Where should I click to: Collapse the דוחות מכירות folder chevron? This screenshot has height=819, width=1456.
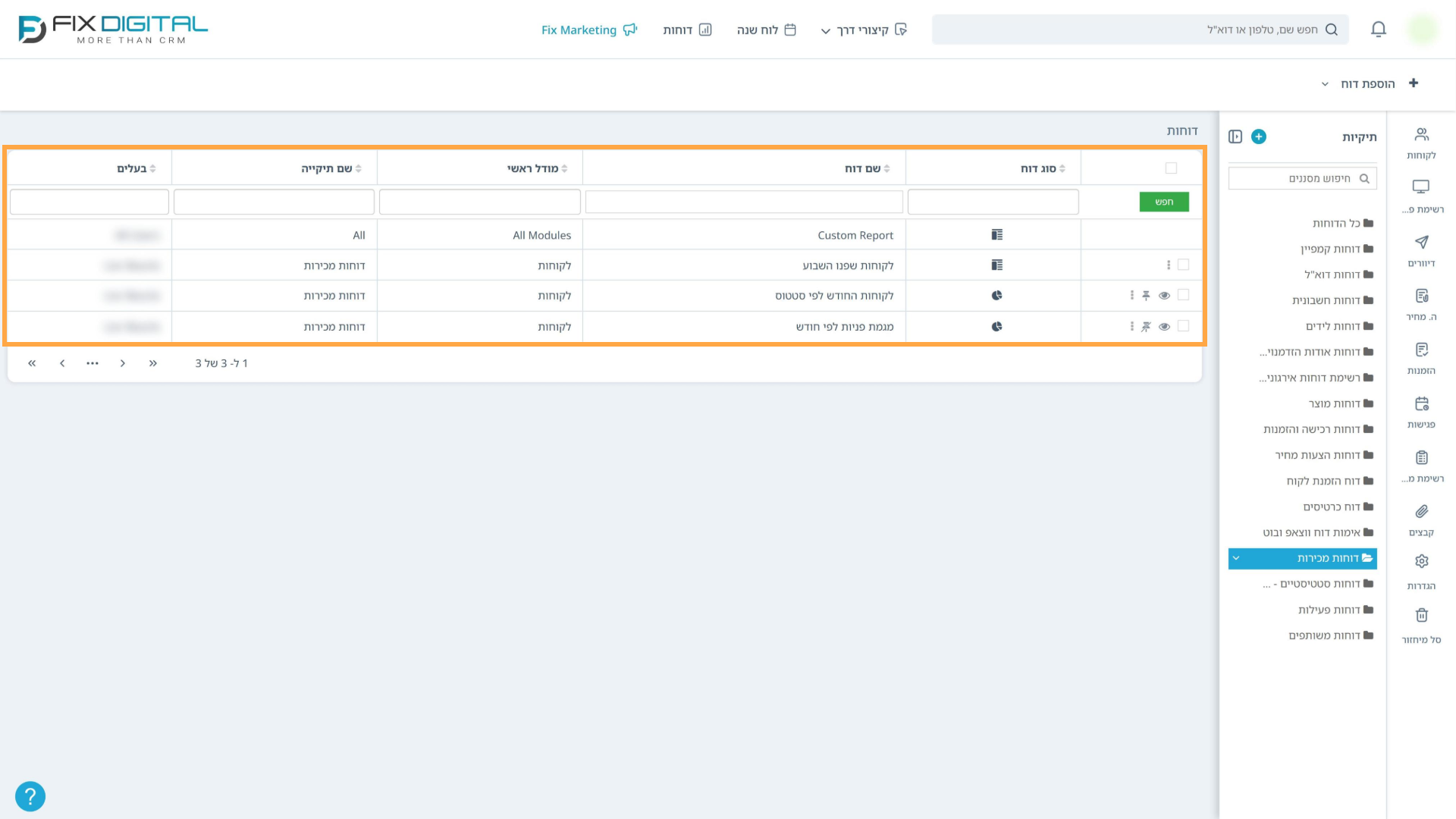click(1236, 558)
